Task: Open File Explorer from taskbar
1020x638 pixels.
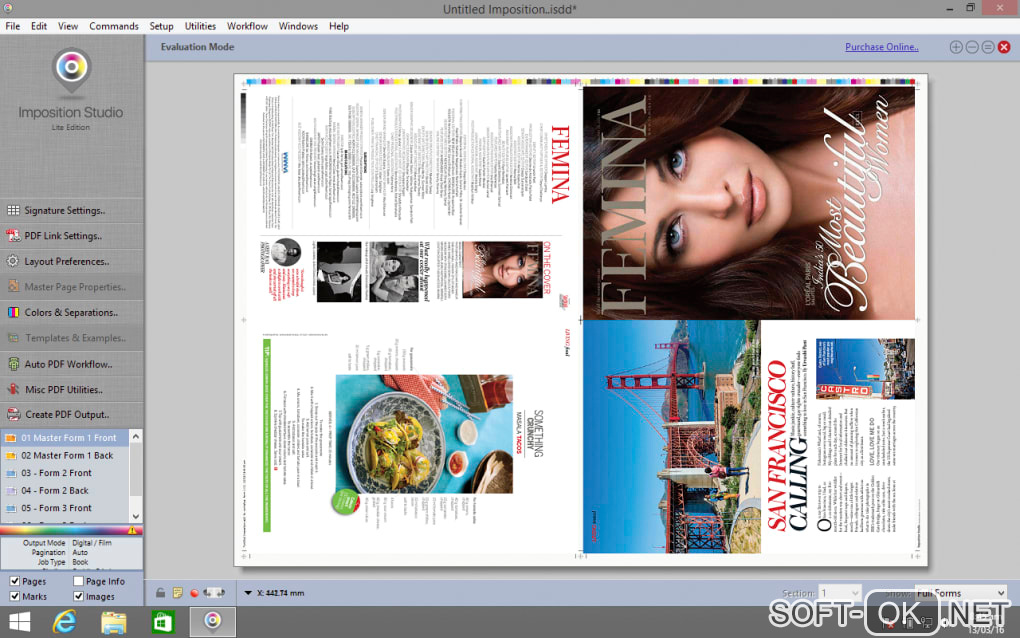Action: (114, 622)
